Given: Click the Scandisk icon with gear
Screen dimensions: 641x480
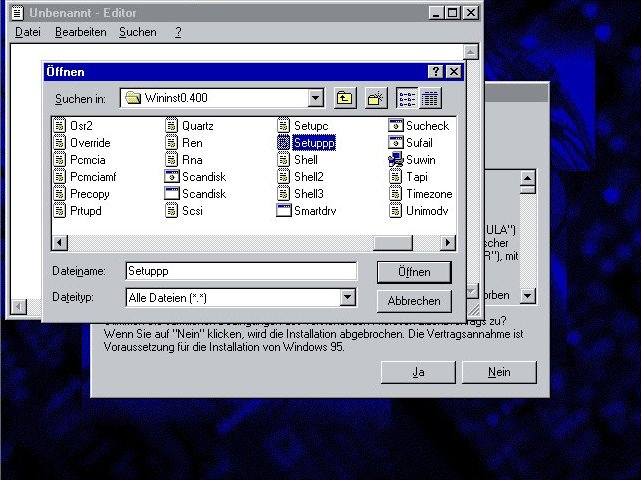Looking at the screenshot, I should (x=172, y=177).
